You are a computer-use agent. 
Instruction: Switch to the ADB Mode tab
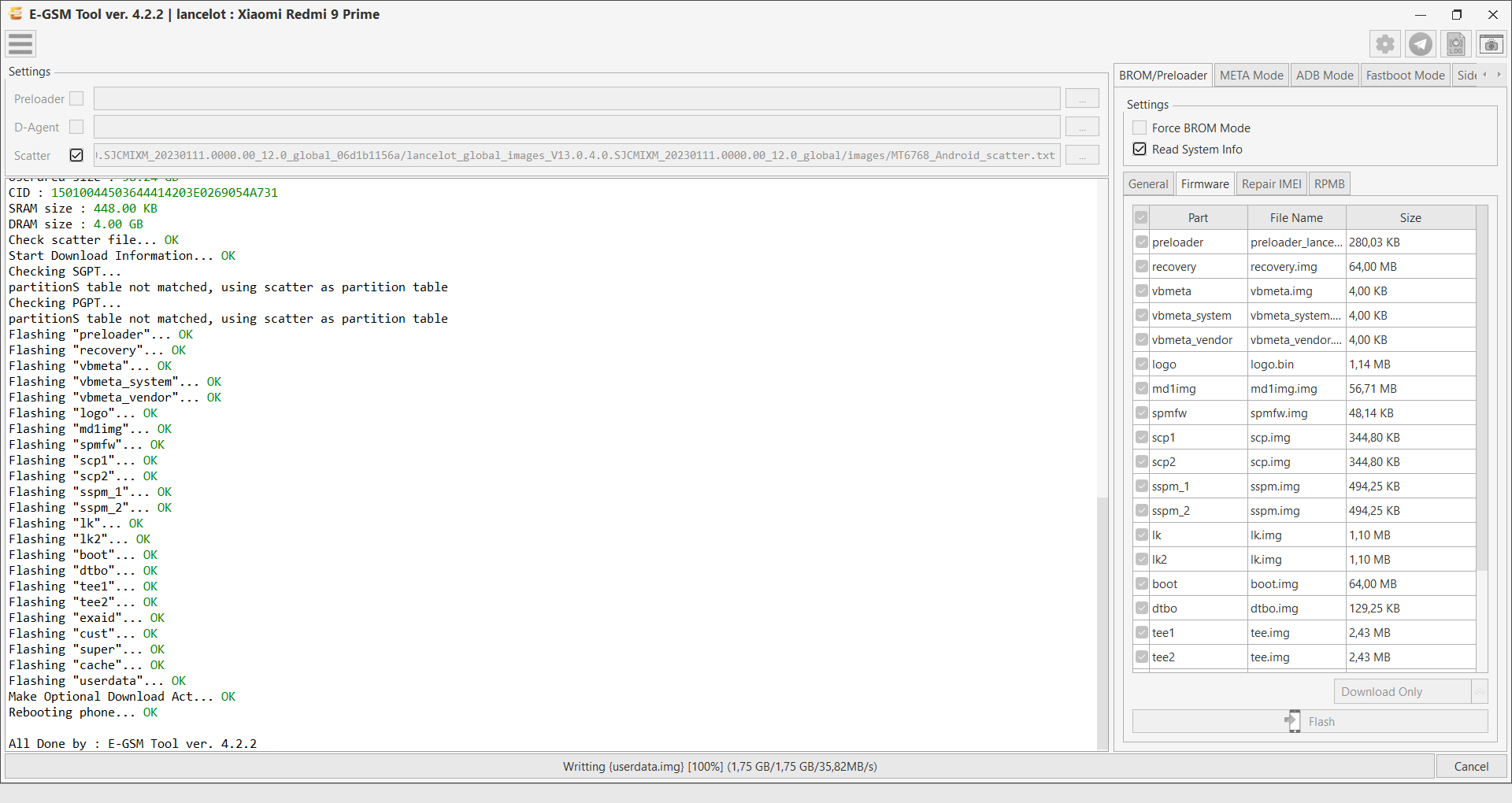coord(1325,76)
